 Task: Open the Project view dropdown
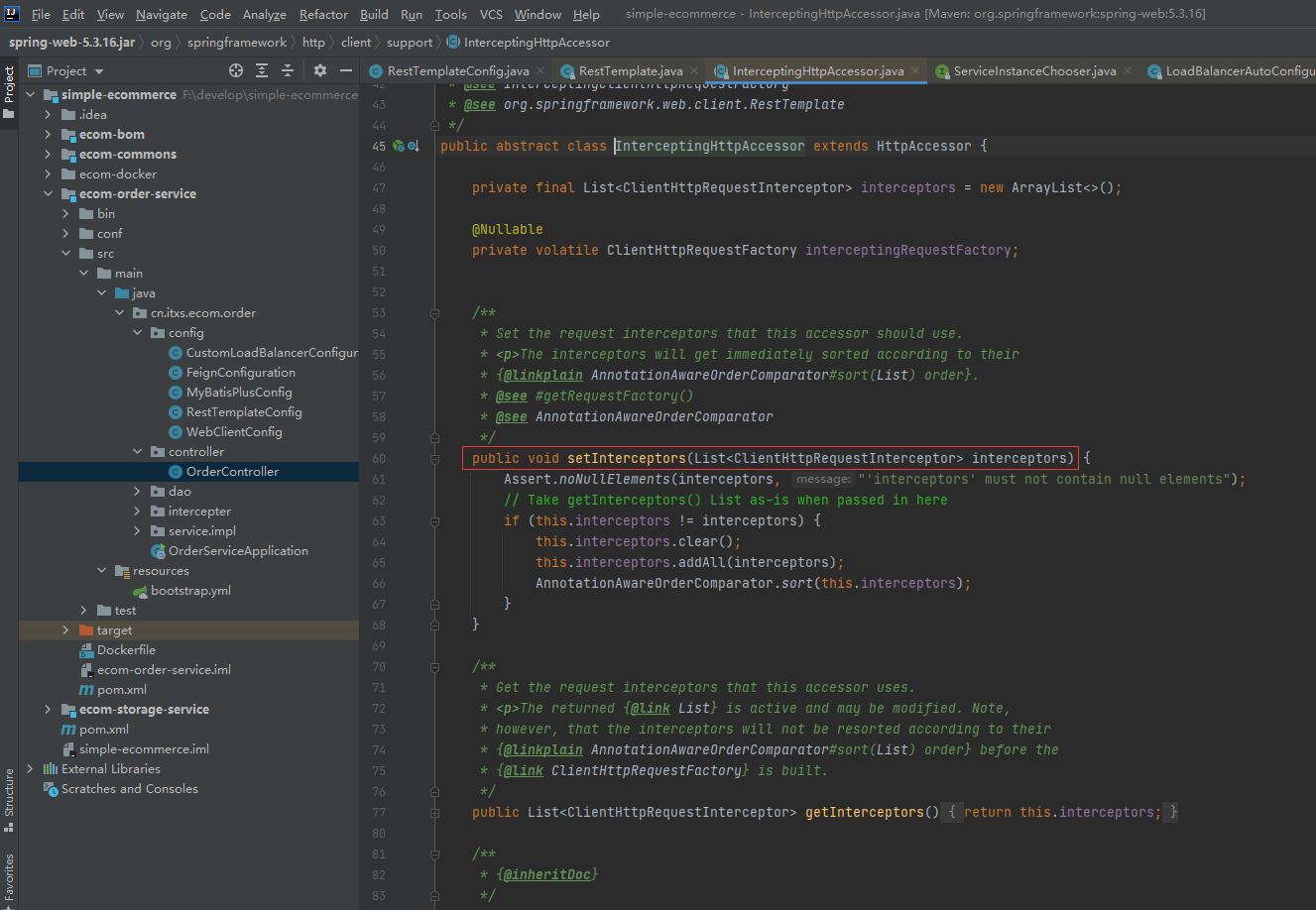[x=99, y=71]
